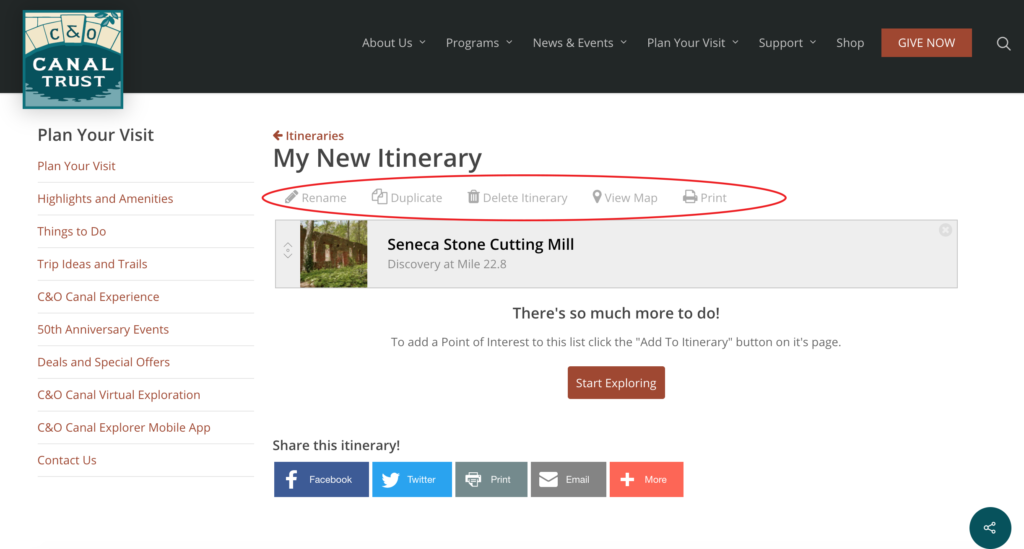Click the Delete Itinerary trash icon
This screenshot has width=1024, height=549.
coord(473,196)
